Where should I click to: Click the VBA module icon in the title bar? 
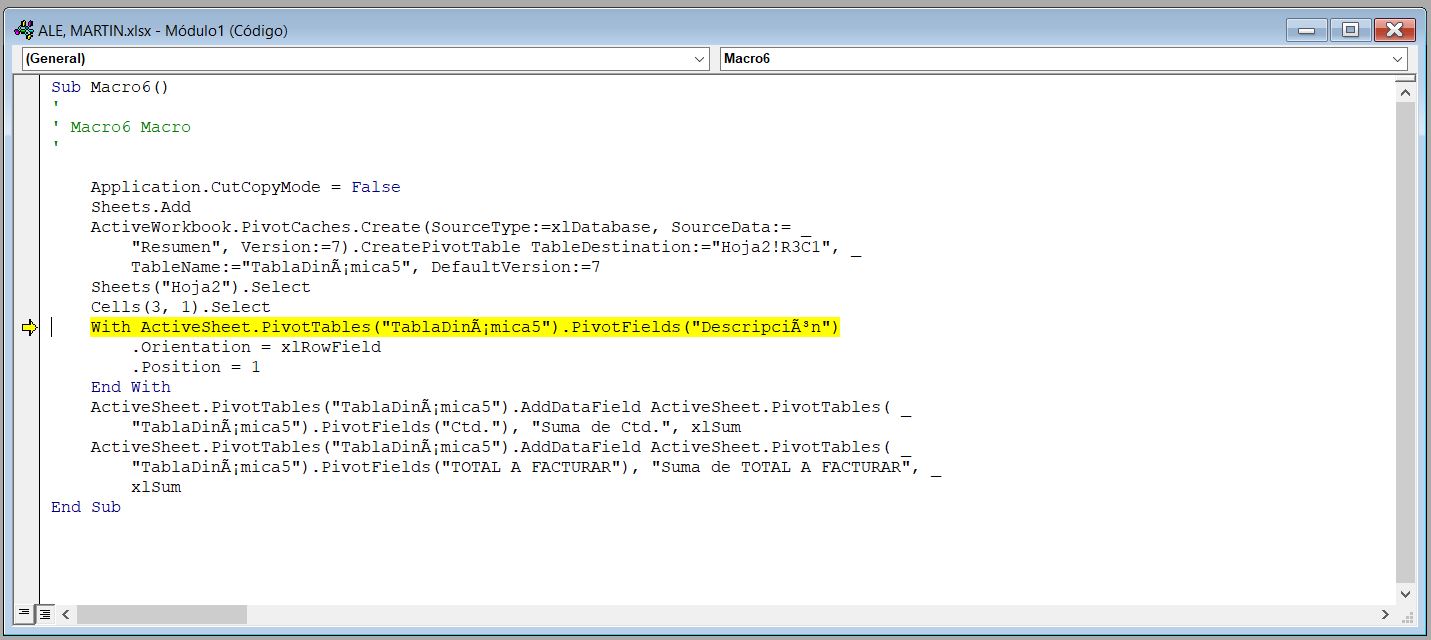tap(22, 29)
